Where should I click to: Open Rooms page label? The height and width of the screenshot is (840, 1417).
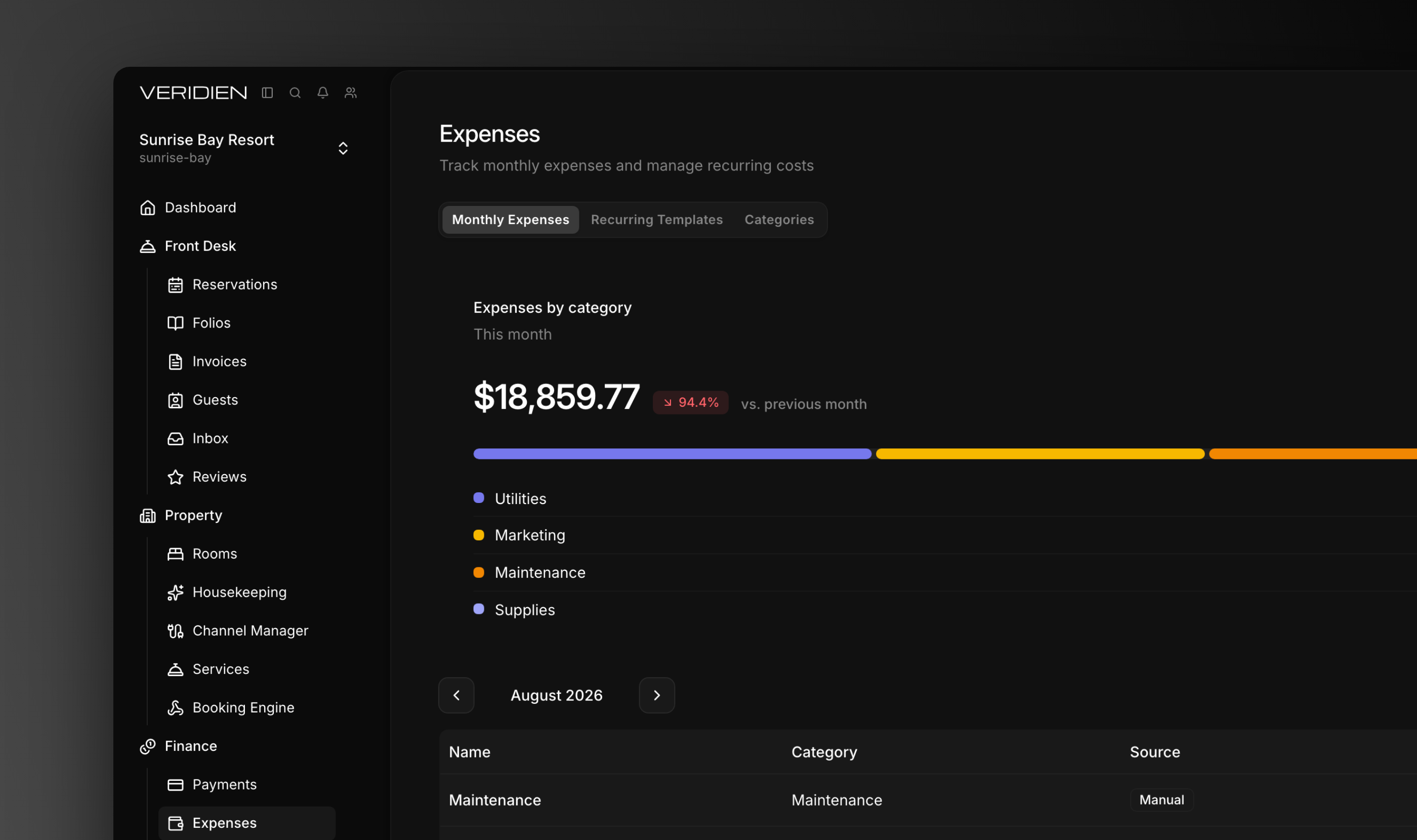[x=215, y=554]
